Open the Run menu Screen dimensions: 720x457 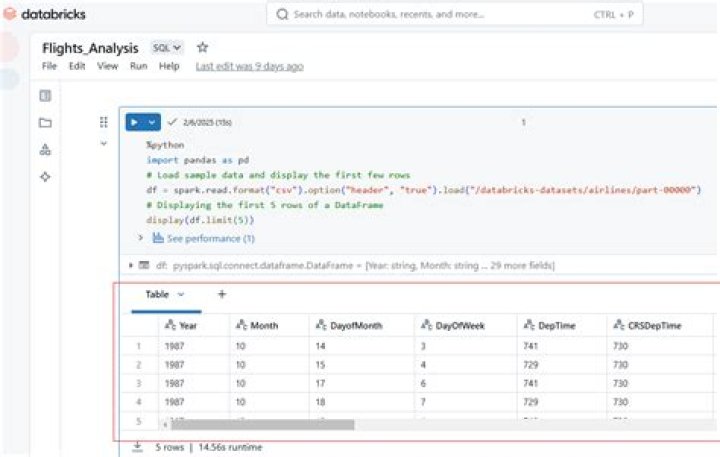(139, 66)
